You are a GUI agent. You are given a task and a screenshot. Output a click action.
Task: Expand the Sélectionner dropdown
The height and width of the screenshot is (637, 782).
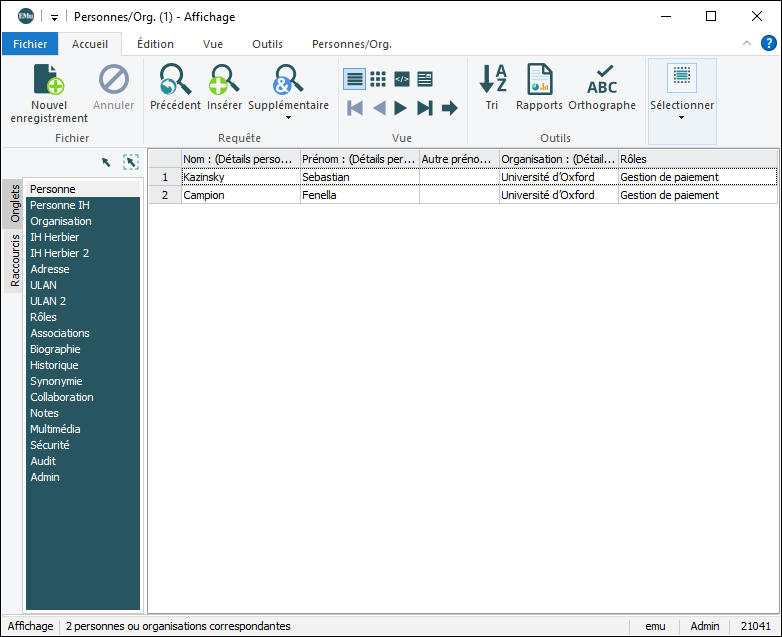[x=682, y=118]
